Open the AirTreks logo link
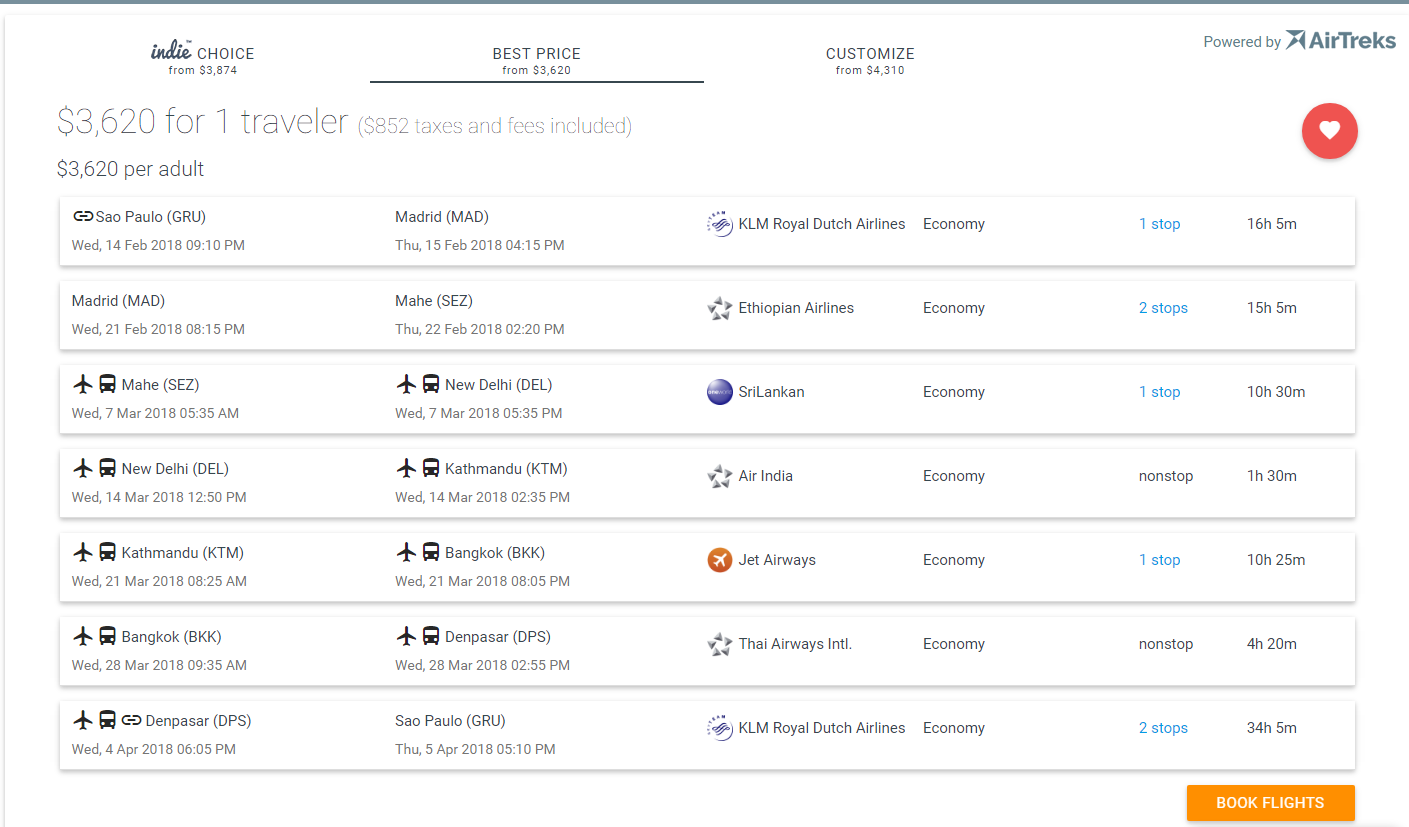Image resolution: width=1409 pixels, height=827 pixels. coord(1340,41)
